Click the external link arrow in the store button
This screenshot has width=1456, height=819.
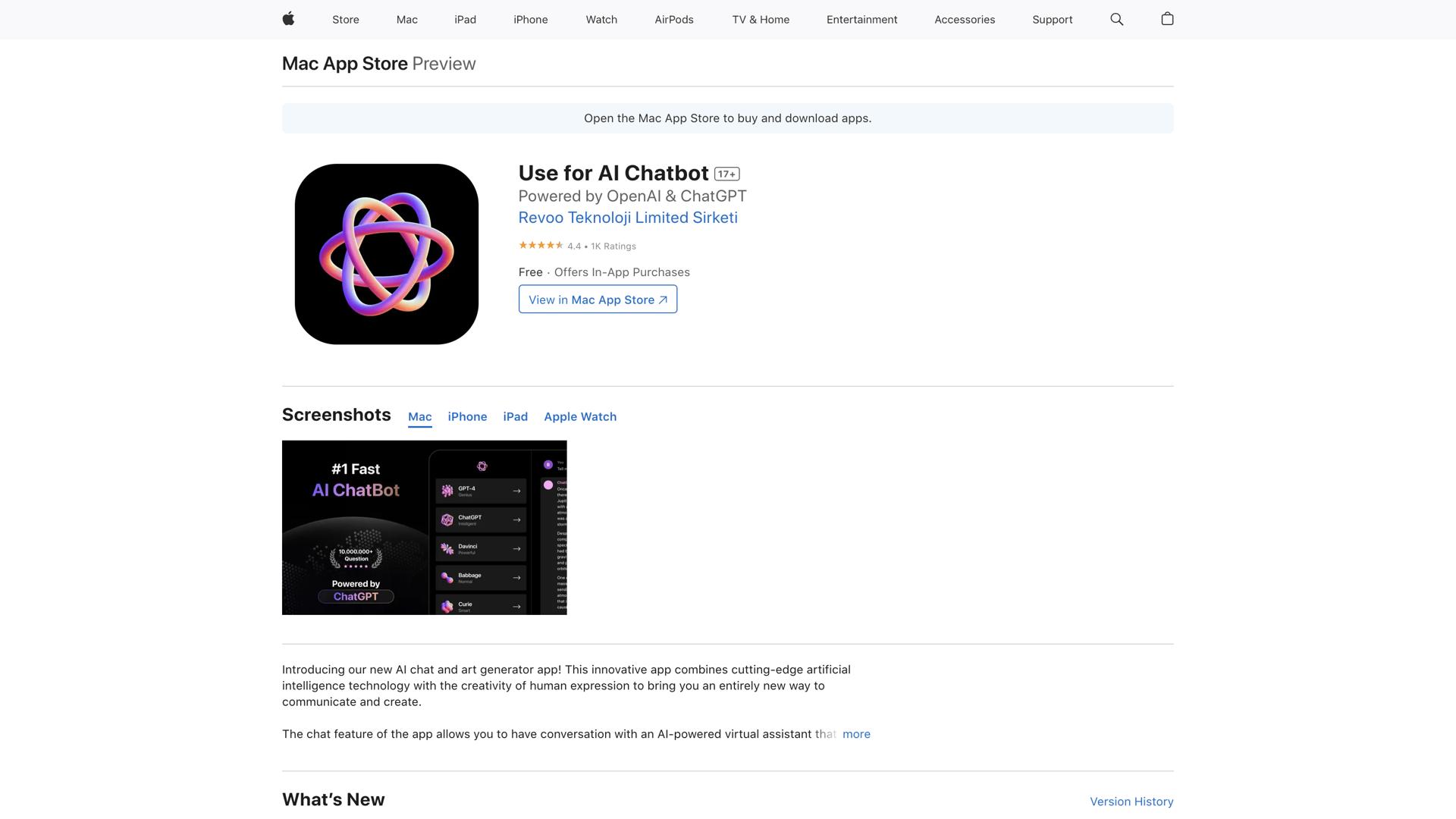(x=661, y=299)
